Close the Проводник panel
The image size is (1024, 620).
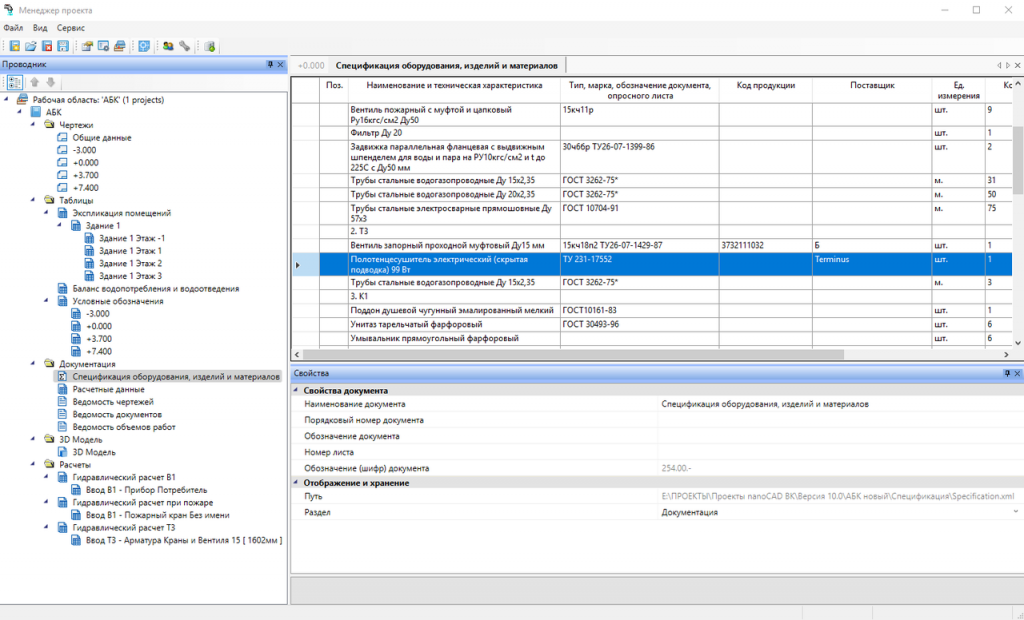280,65
